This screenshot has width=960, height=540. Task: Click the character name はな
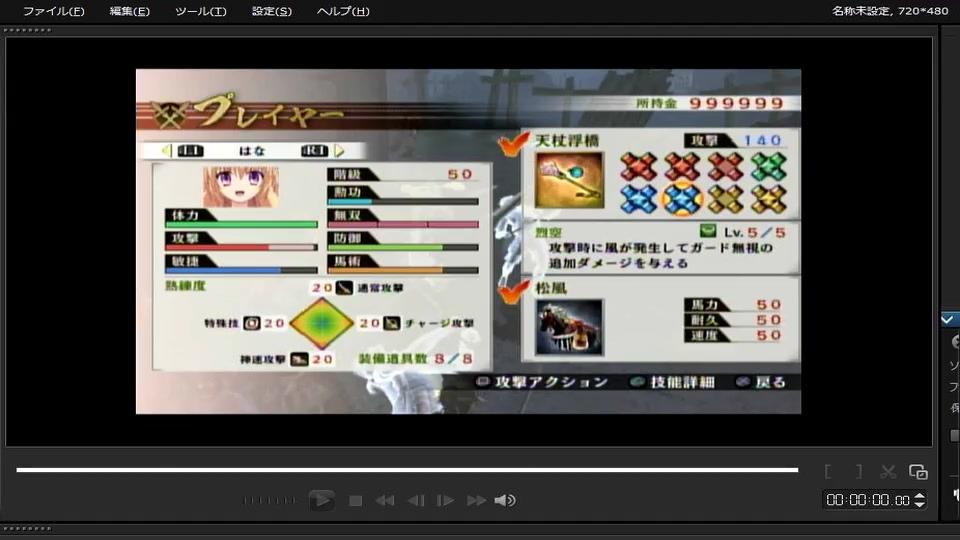click(x=252, y=150)
